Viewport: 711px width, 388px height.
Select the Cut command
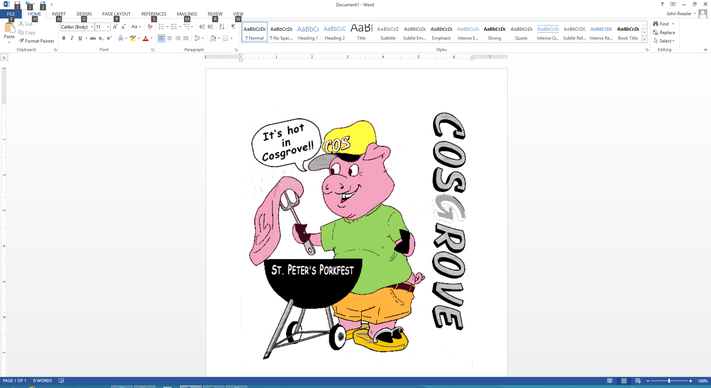(25, 24)
